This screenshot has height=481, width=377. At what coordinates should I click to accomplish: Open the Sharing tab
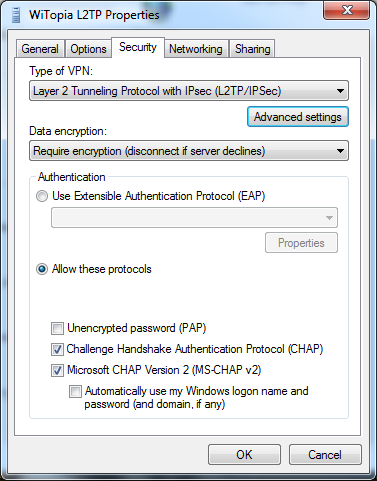[252, 49]
